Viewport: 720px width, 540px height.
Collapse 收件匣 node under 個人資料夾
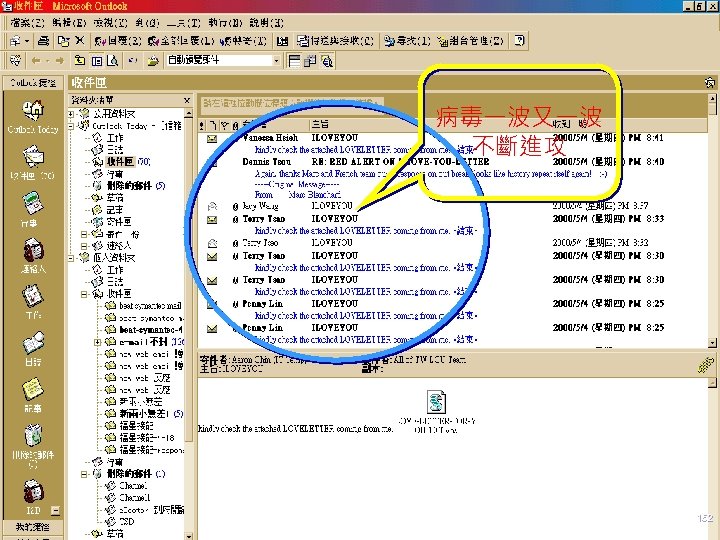(84, 294)
